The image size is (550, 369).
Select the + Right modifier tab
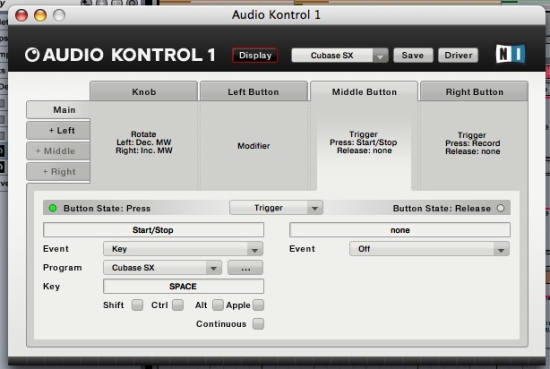[59, 172]
